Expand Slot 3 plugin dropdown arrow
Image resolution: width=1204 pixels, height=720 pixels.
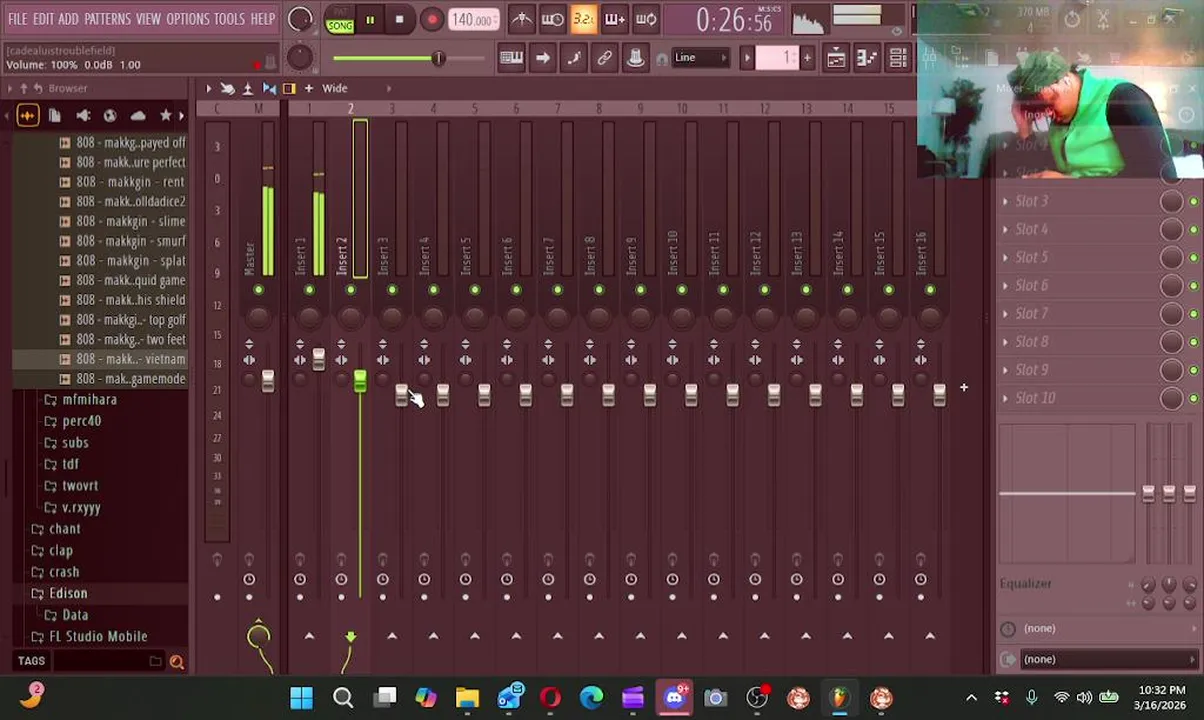pos(1006,202)
